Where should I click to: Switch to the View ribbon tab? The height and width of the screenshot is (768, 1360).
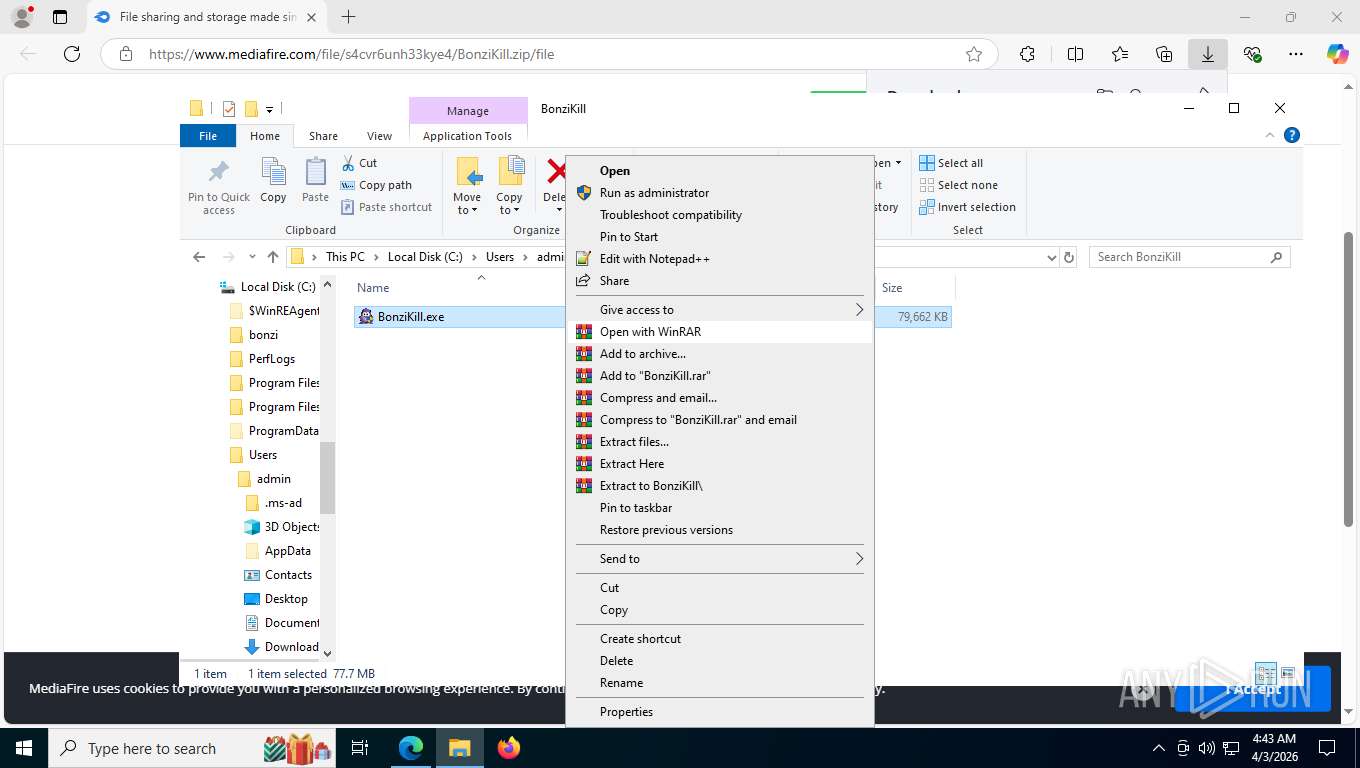click(379, 136)
